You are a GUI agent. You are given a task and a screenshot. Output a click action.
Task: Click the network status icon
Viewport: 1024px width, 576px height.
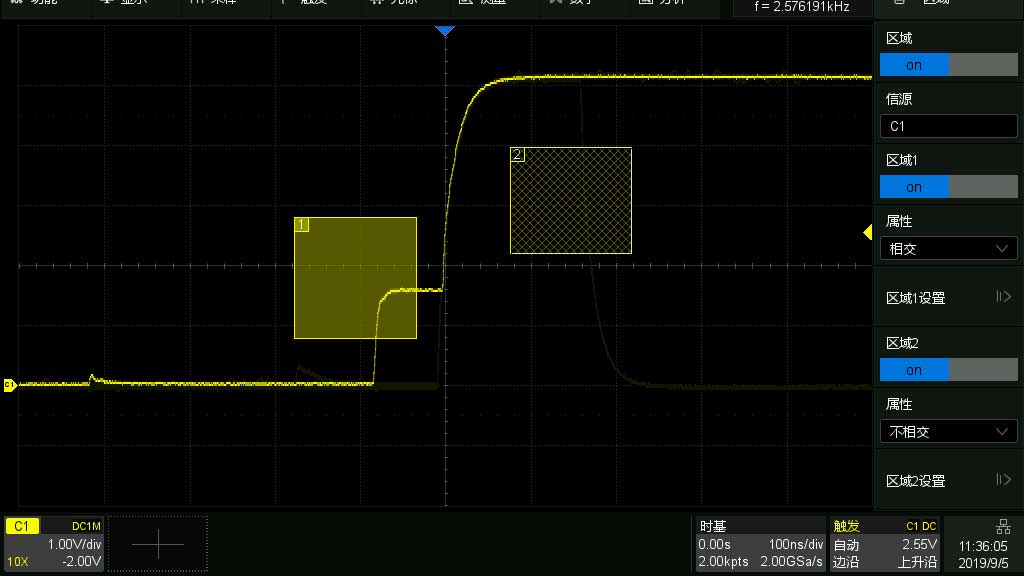(x=1003, y=527)
